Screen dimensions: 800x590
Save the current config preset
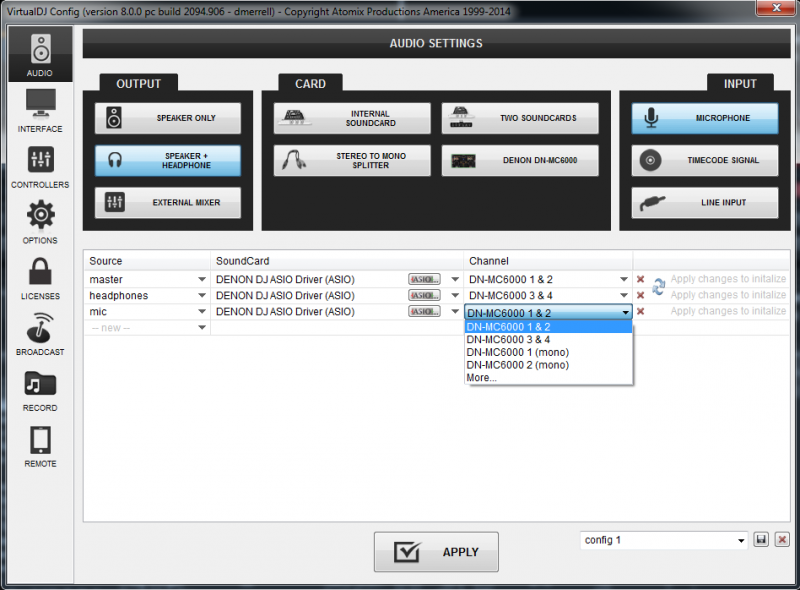coord(761,540)
